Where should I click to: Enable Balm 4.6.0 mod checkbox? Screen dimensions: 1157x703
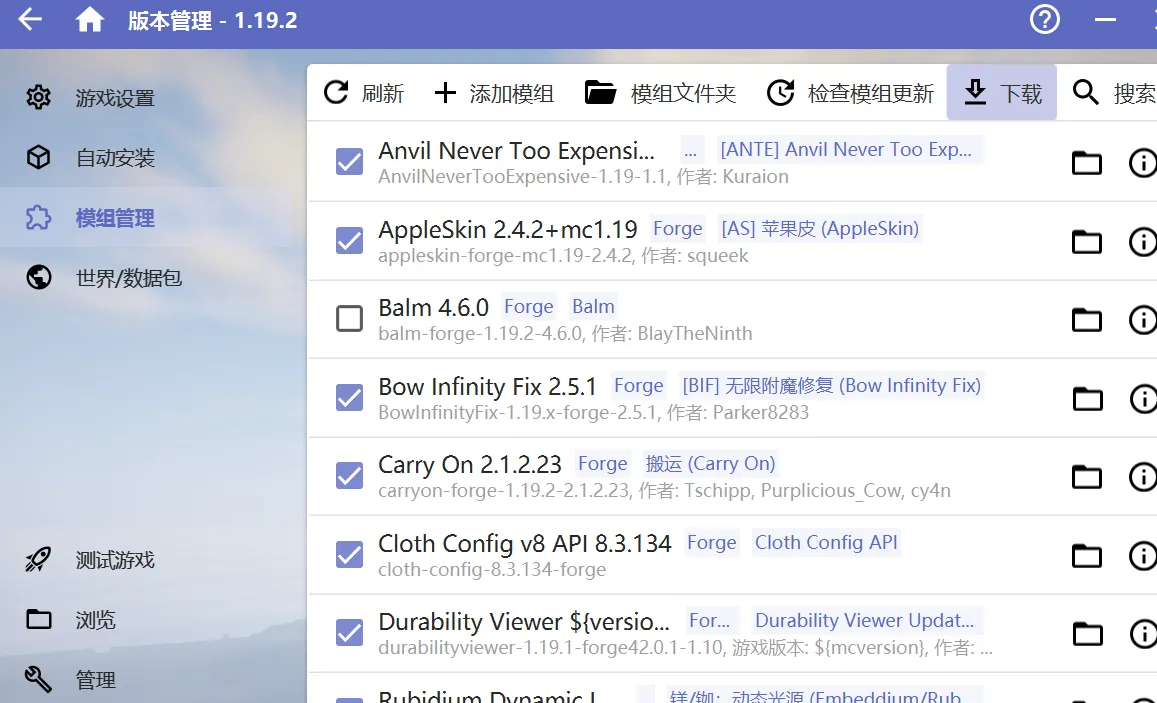click(349, 319)
